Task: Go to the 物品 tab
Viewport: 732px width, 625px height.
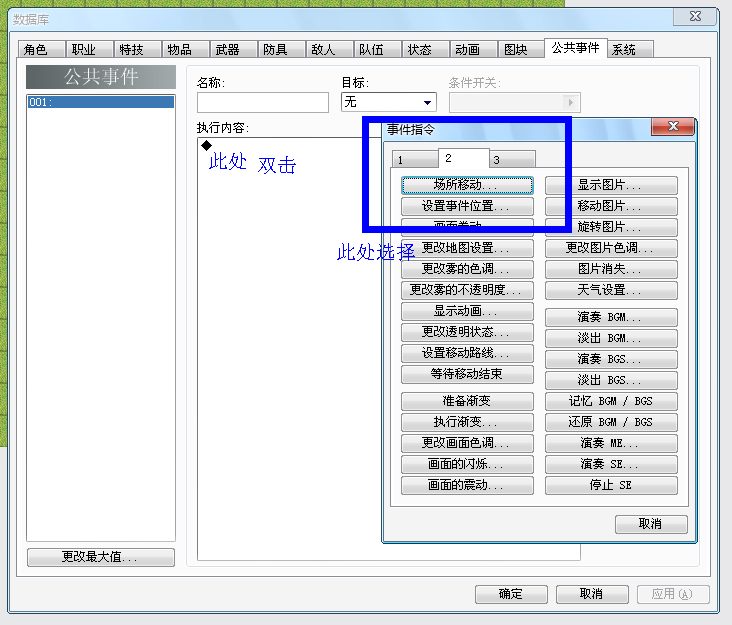Action: [186, 49]
